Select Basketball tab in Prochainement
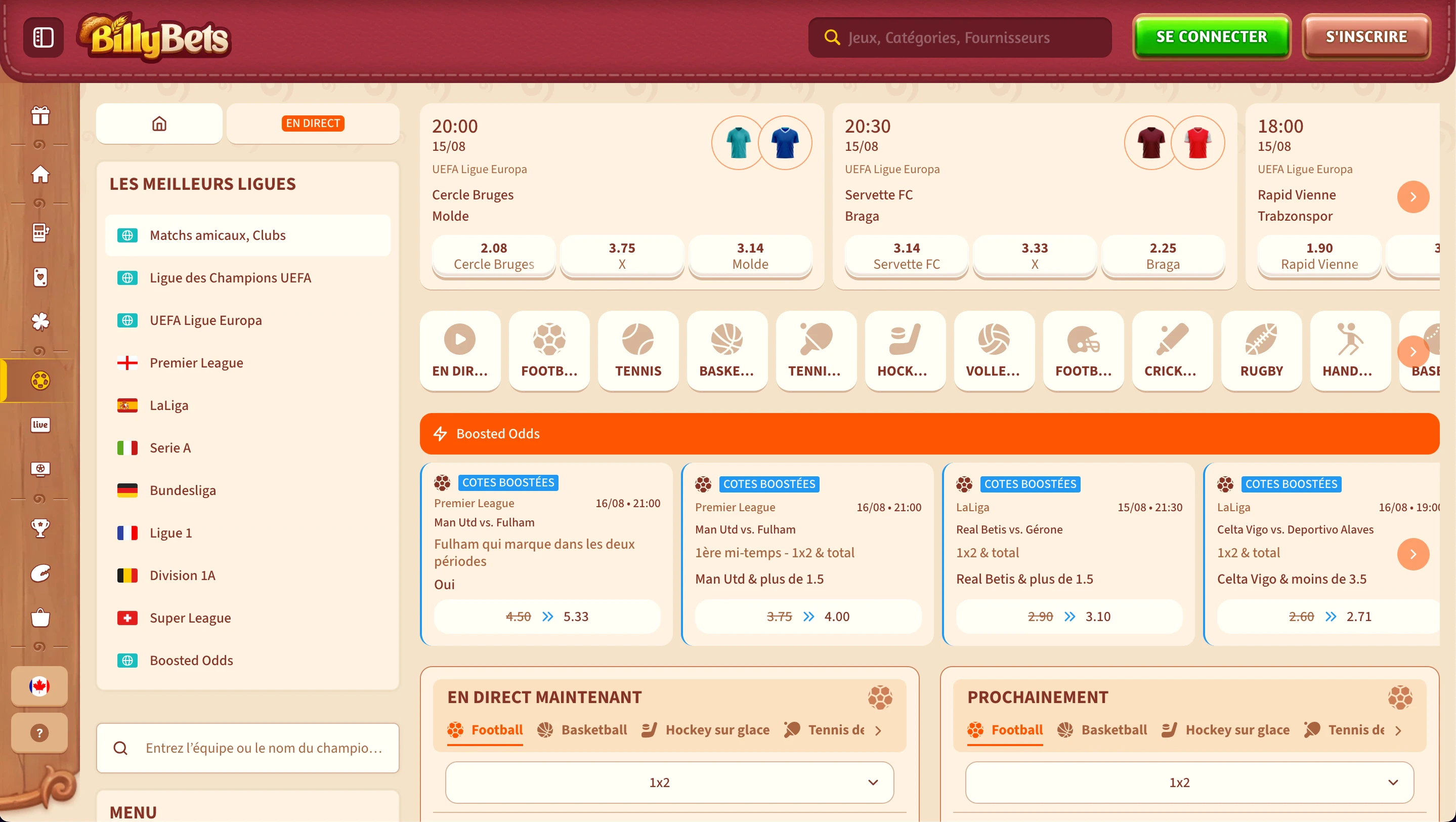1456x822 pixels. tap(1101, 730)
